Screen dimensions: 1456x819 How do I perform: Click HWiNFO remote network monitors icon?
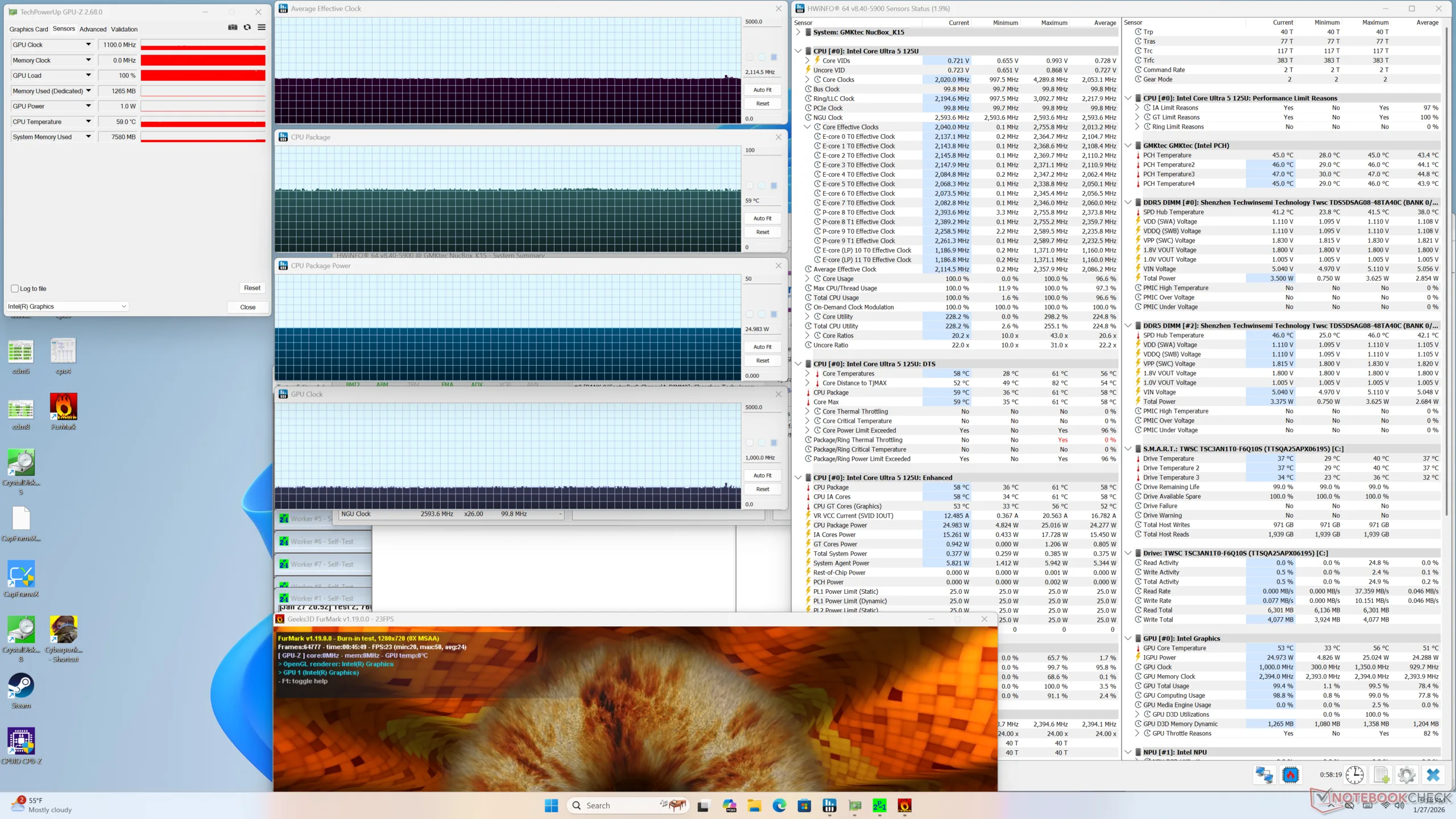pos(1264,775)
